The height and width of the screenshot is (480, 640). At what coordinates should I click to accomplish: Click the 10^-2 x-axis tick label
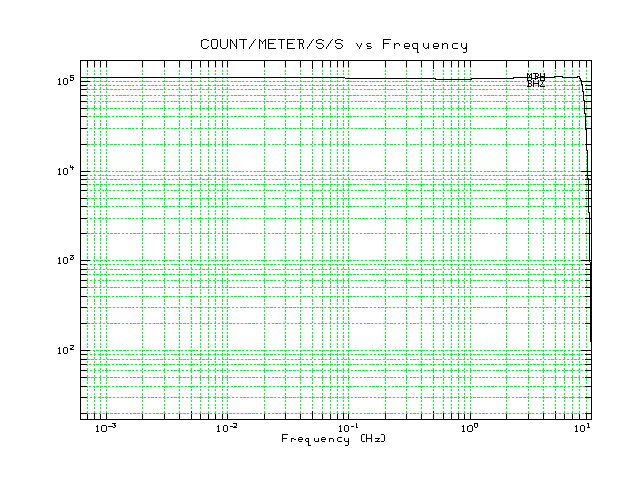227,428
